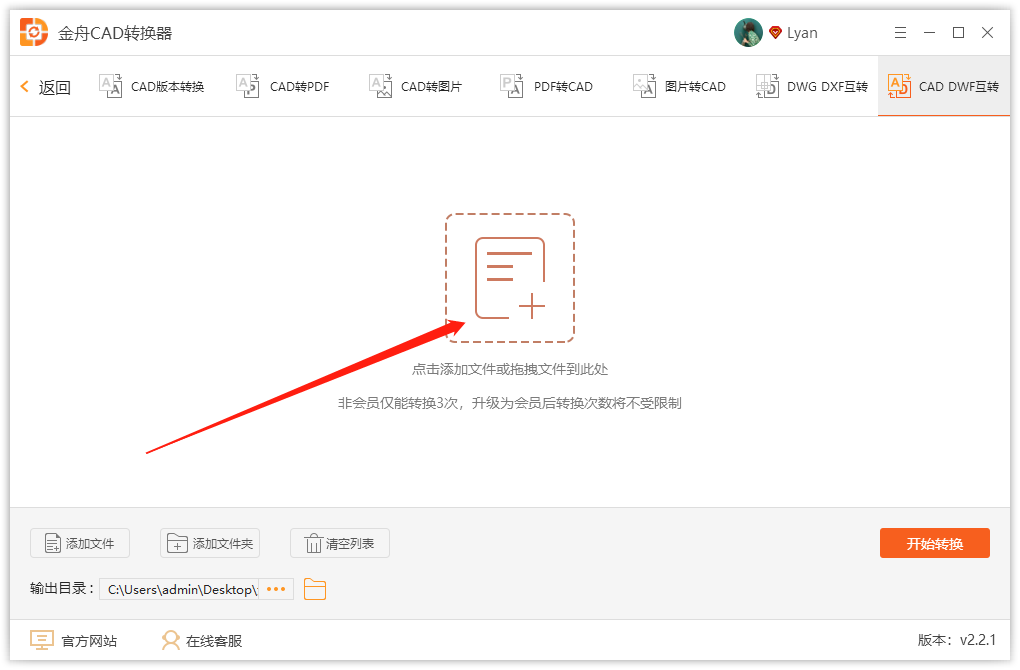This screenshot has height=670, width=1020.
Task: Click the 在线客服 support icon
Action: coord(170,640)
